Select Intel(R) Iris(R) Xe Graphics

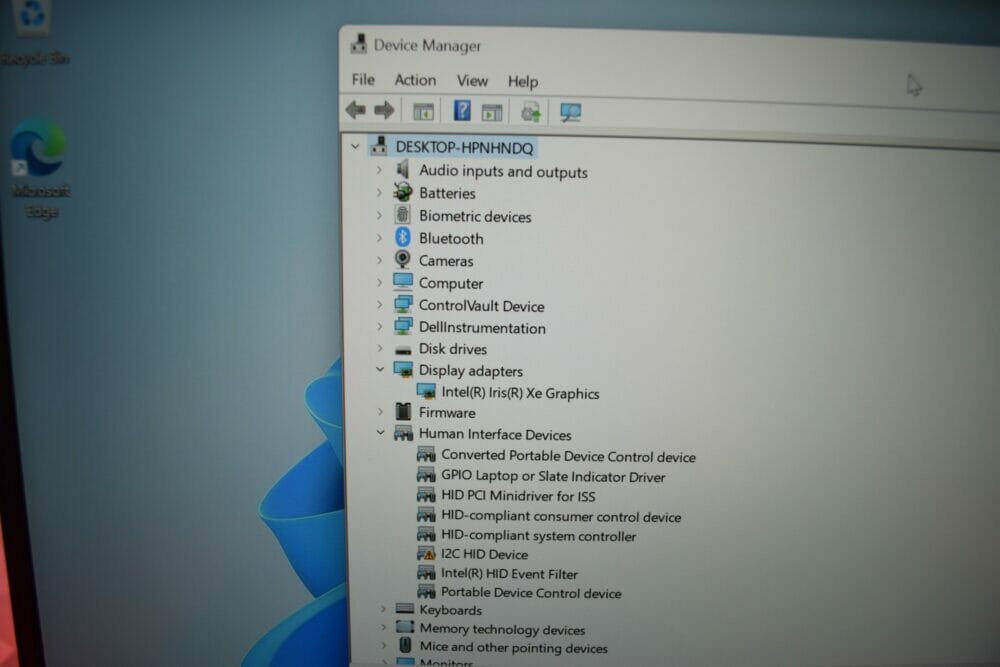[520, 393]
